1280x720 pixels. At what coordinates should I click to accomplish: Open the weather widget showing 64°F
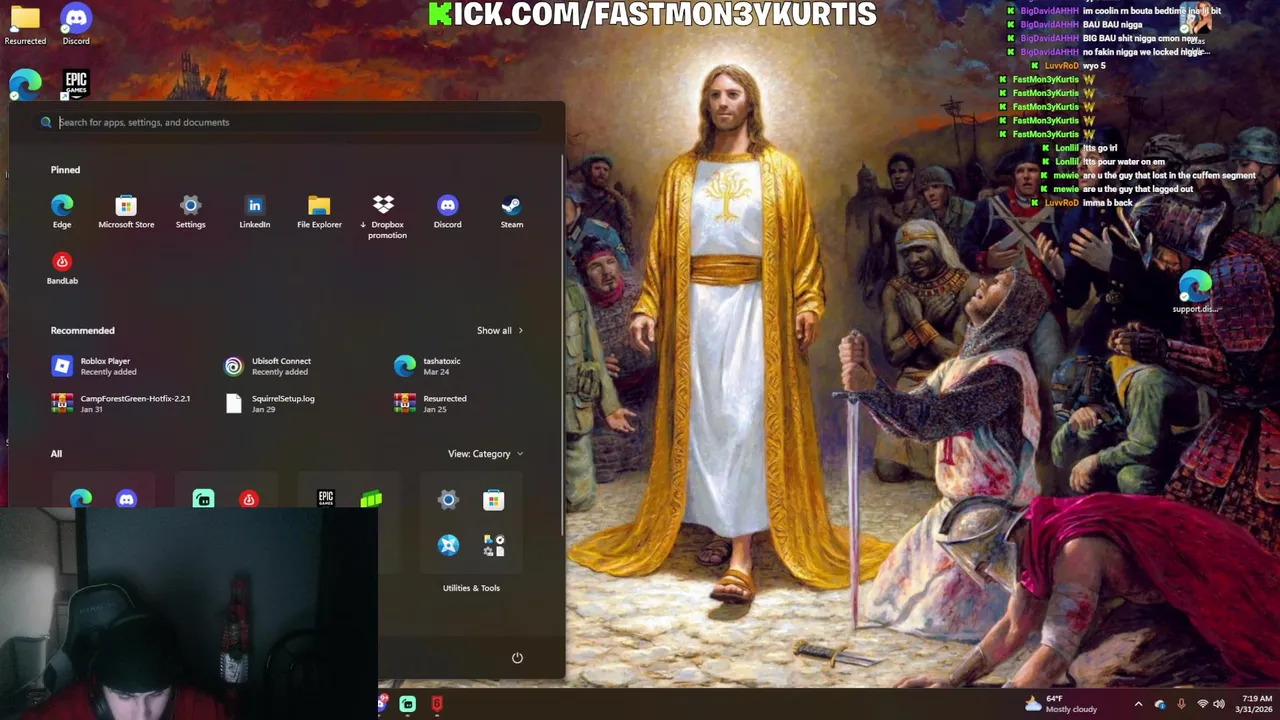(x=1060, y=704)
